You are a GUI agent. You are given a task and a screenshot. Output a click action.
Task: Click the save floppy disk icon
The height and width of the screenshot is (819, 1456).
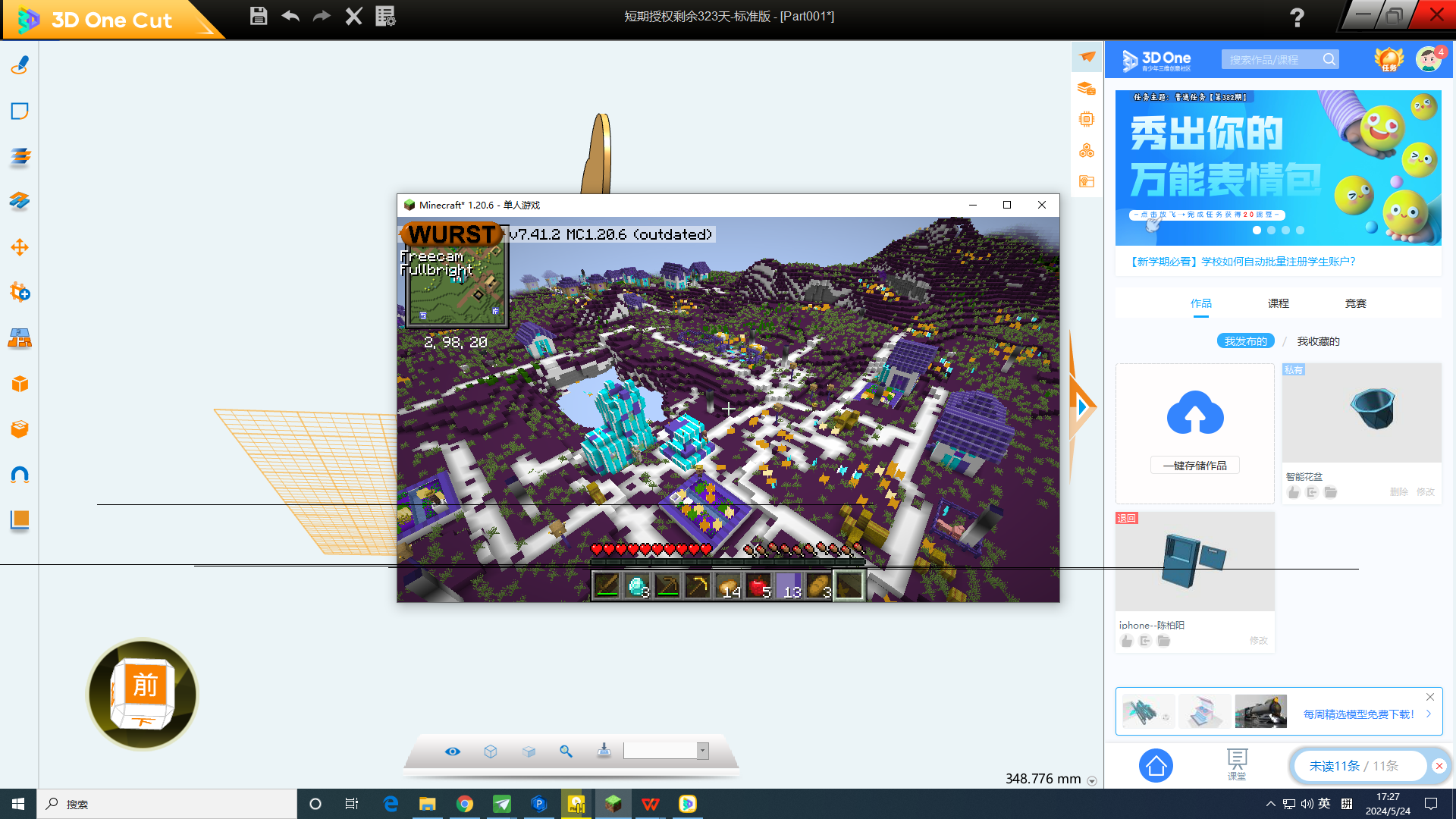(259, 16)
